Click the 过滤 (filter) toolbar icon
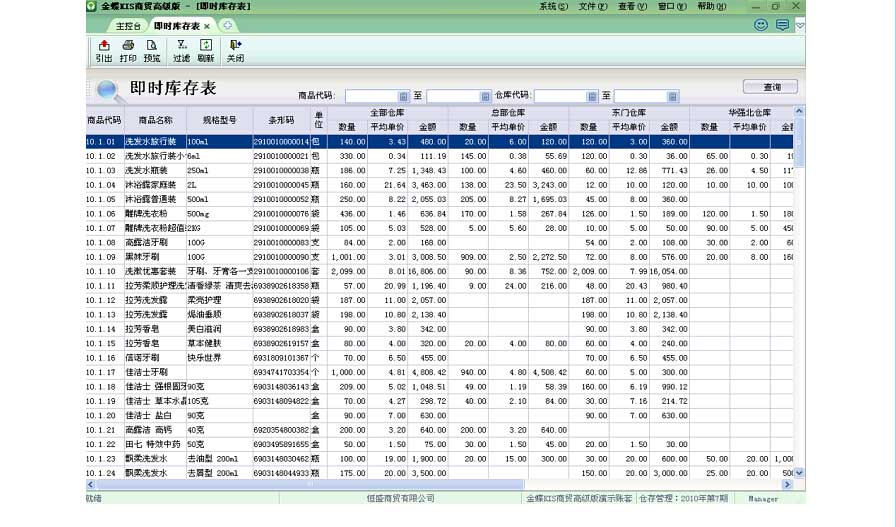Viewport: 896px width, 527px height. (x=181, y=51)
